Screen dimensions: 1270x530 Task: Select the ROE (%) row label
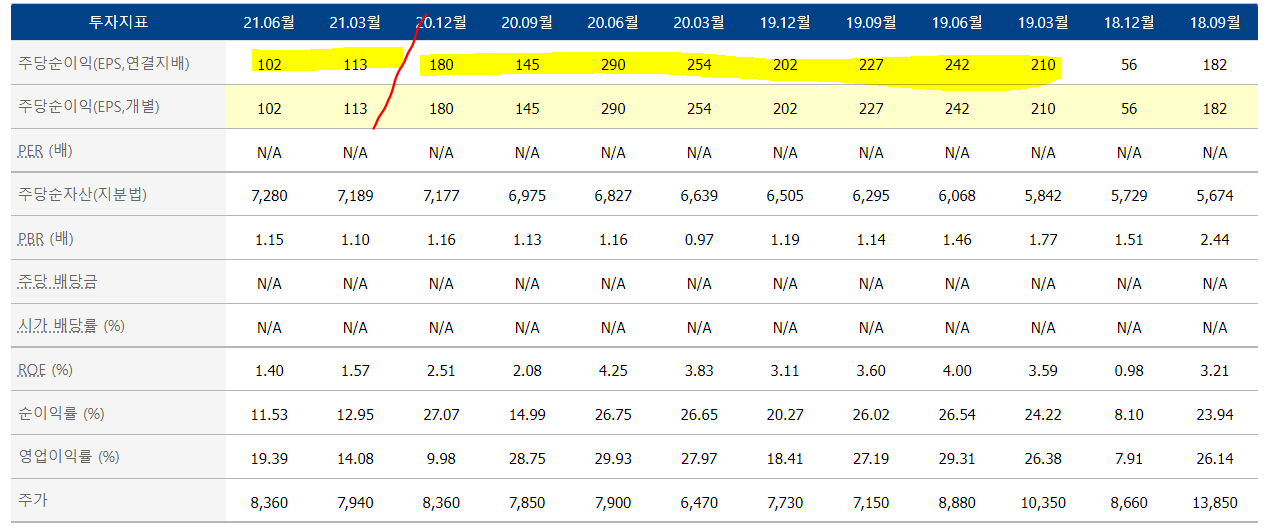pyautogui.click(x=46, y=370)
